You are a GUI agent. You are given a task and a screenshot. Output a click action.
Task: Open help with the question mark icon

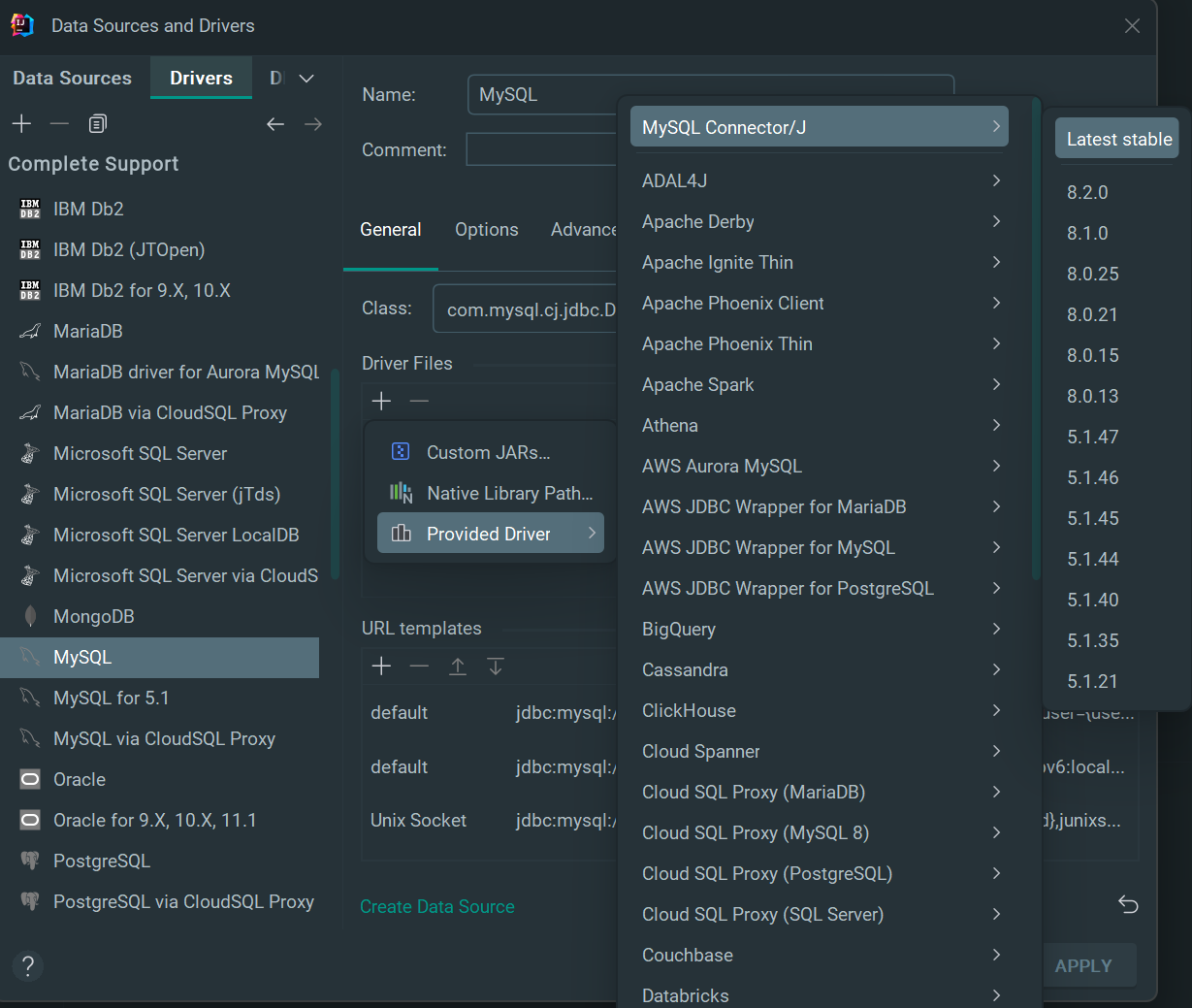(28, 966)
